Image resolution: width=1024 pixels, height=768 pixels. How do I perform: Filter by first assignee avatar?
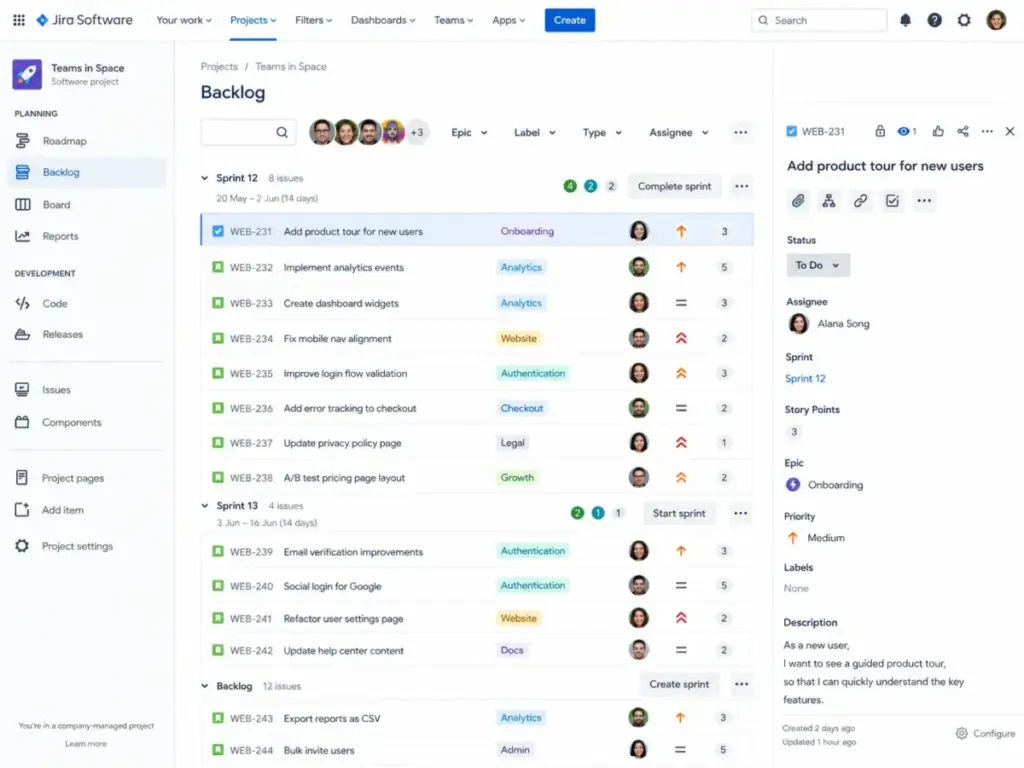coord(321,133)
